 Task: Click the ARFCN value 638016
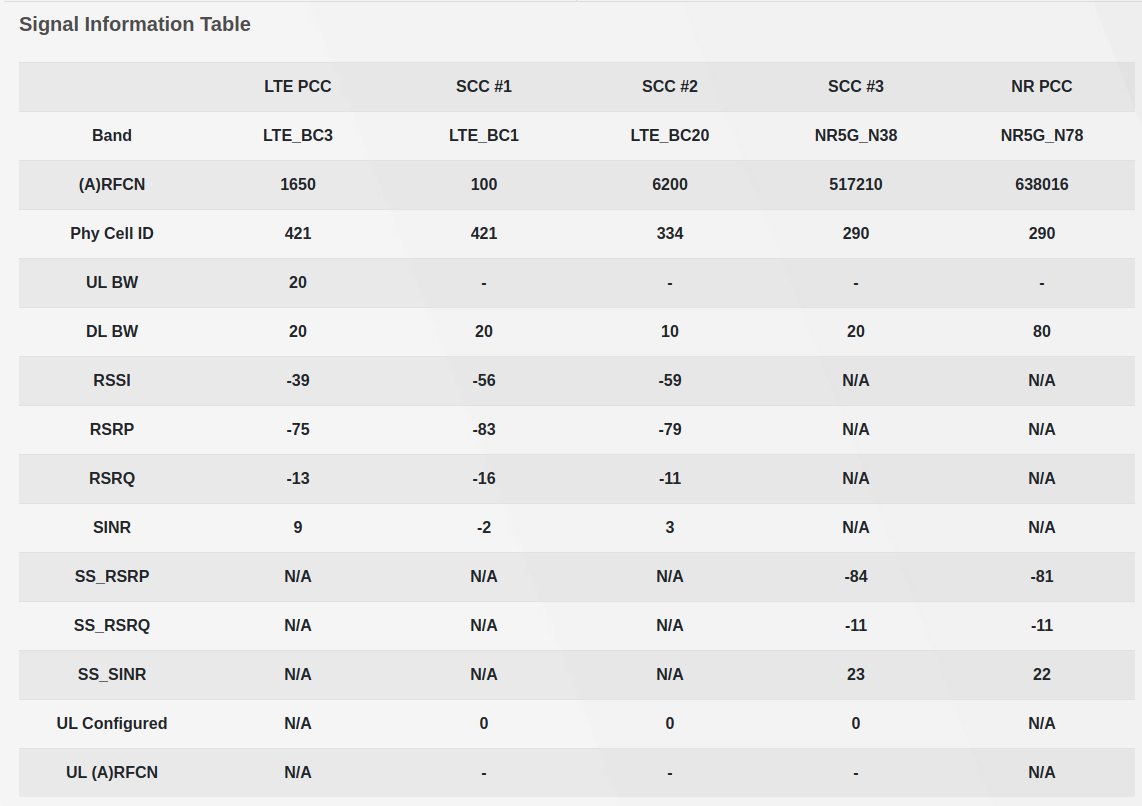[x=1042, y=185]
